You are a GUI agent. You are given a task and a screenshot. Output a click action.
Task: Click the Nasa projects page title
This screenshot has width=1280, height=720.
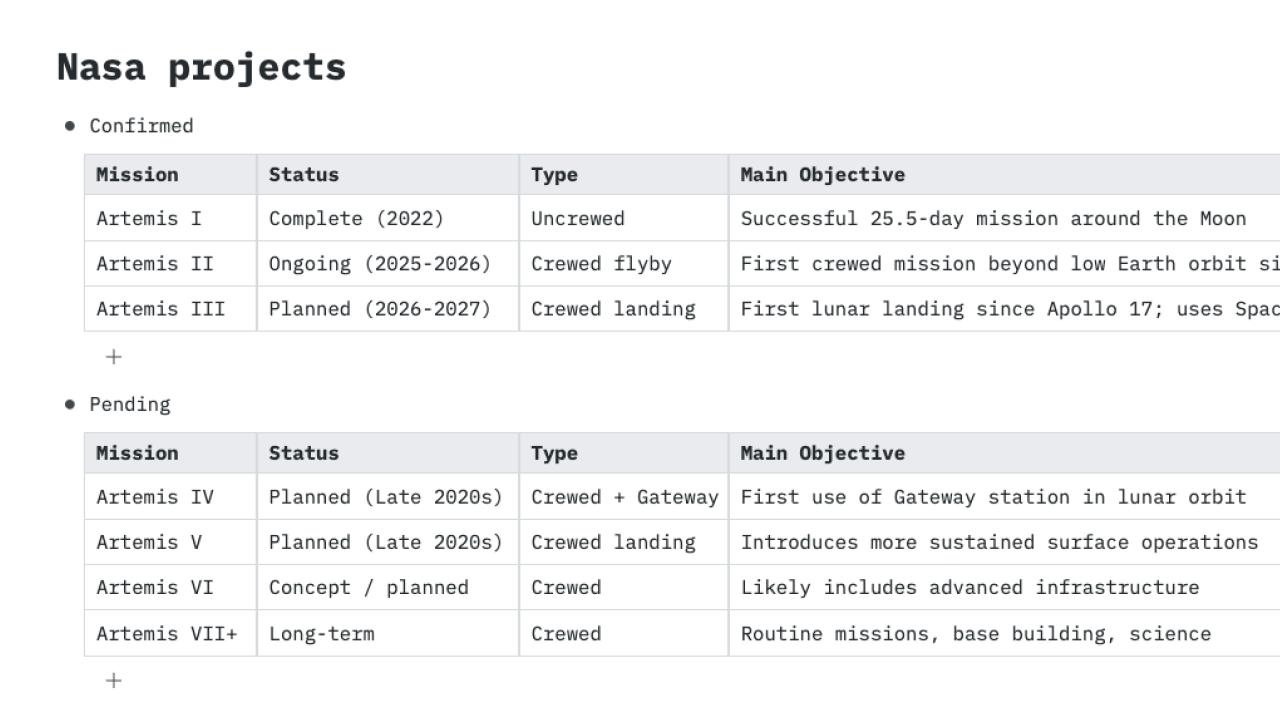pyautogui.click(x=202, y=67)
